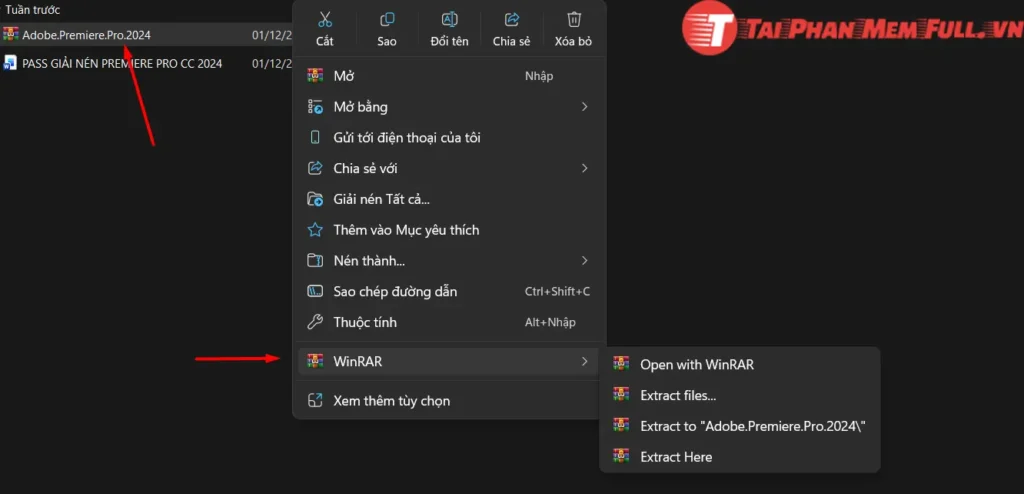Click the phone icon for Gửi tới điện thoại
The width and height of the screenshot is (1024, 494).
pyautogui.click(x=315, y=137)
